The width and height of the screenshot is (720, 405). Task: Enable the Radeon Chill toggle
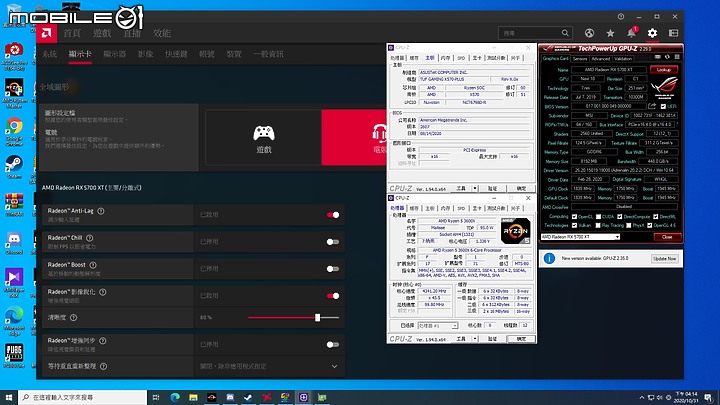pyautogui.click(x=333, y=242)
